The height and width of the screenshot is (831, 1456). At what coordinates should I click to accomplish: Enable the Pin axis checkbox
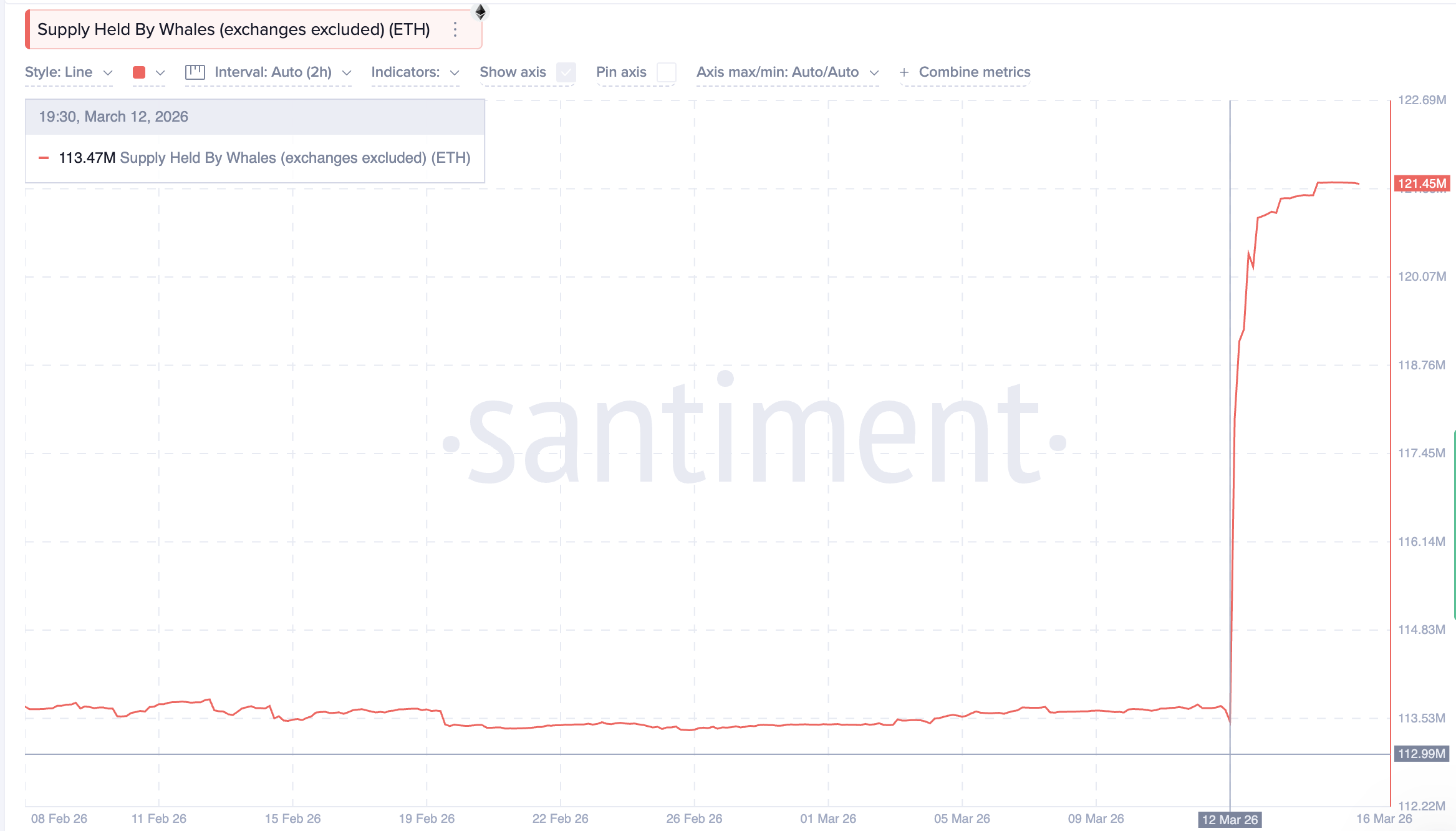point(667,72)
